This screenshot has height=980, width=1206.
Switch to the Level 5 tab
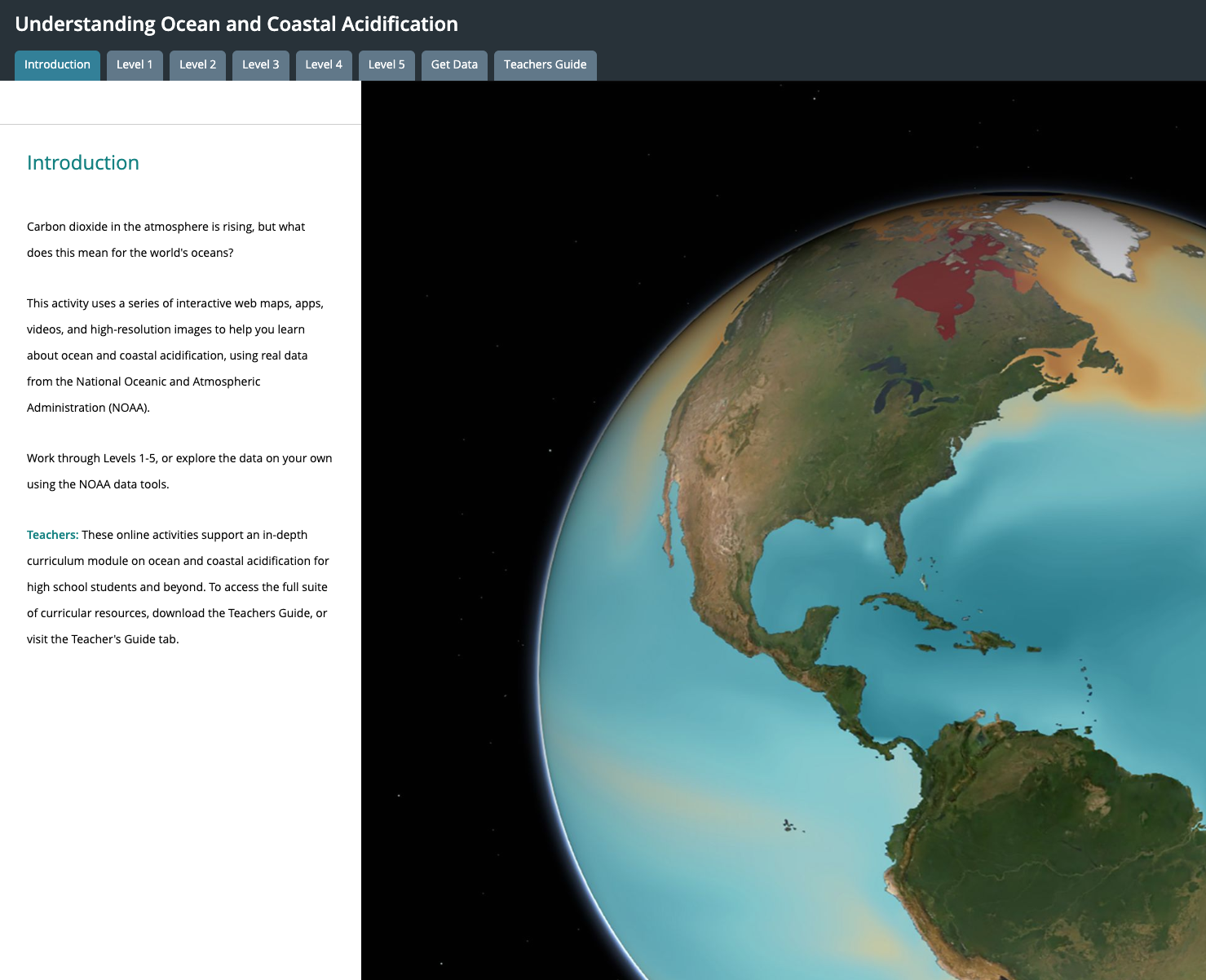(x=387, y=64)
